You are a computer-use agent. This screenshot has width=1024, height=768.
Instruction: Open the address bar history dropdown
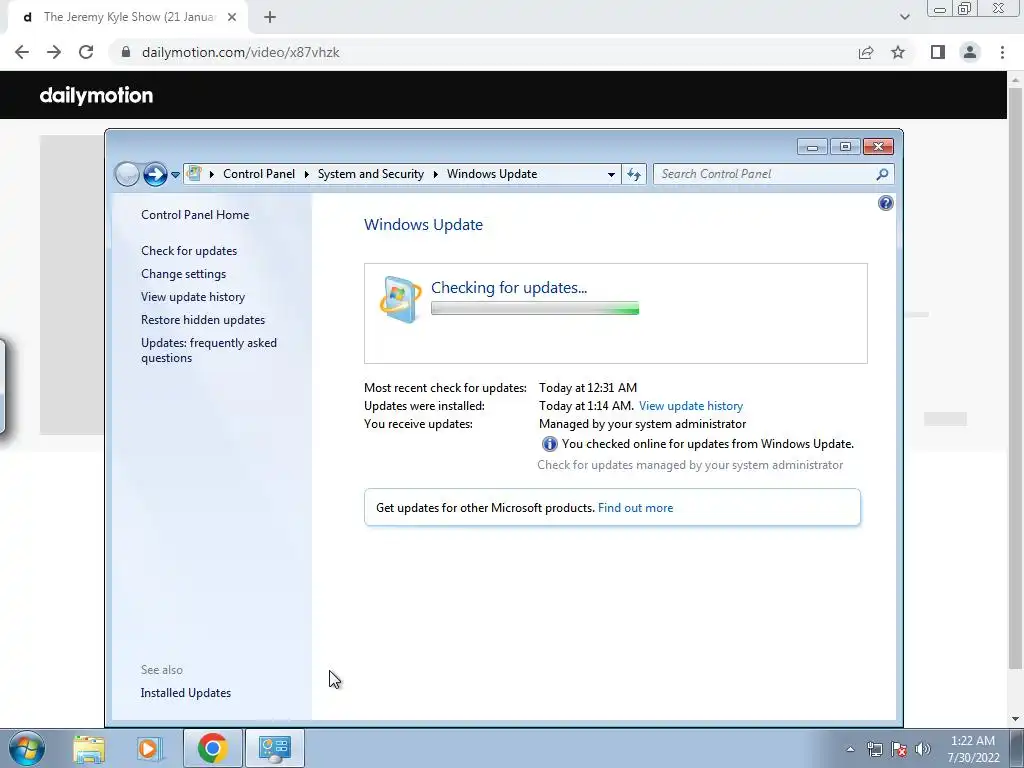pos(611,174)
